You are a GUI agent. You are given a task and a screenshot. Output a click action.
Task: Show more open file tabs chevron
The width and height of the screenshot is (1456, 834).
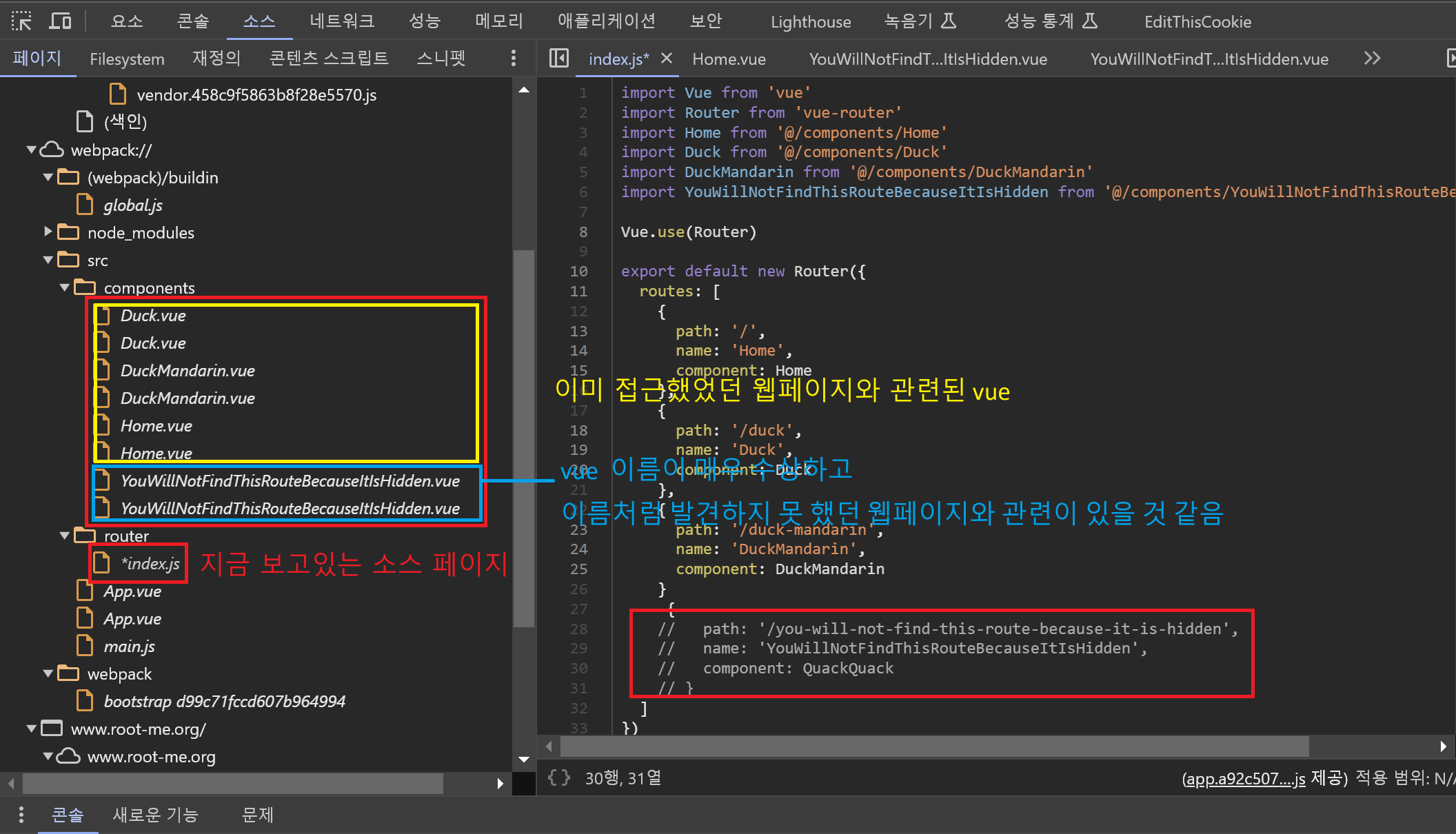(1372, 59)
